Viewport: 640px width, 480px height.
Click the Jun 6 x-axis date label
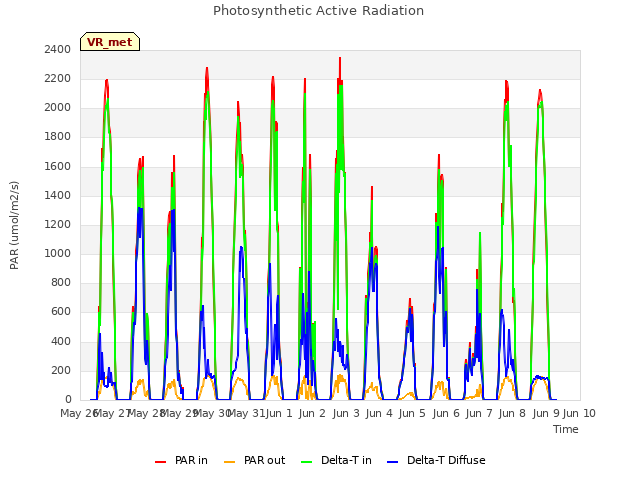[446, 413]
